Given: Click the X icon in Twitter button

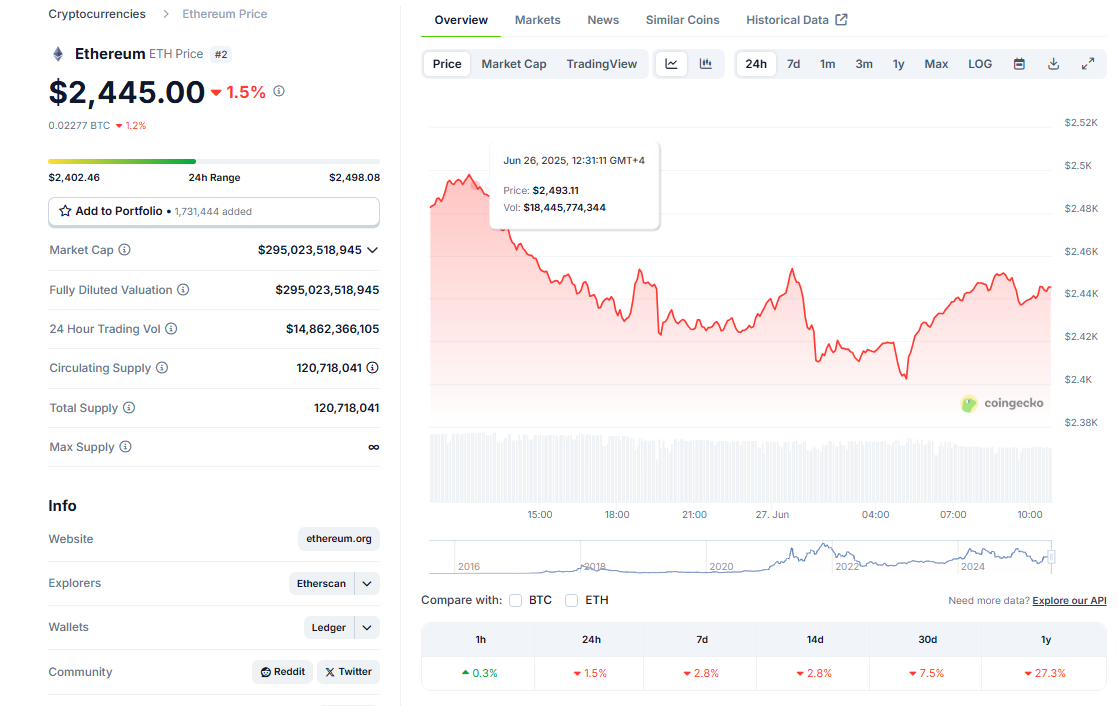Looking at the screenshot, I should coord(330,672).
